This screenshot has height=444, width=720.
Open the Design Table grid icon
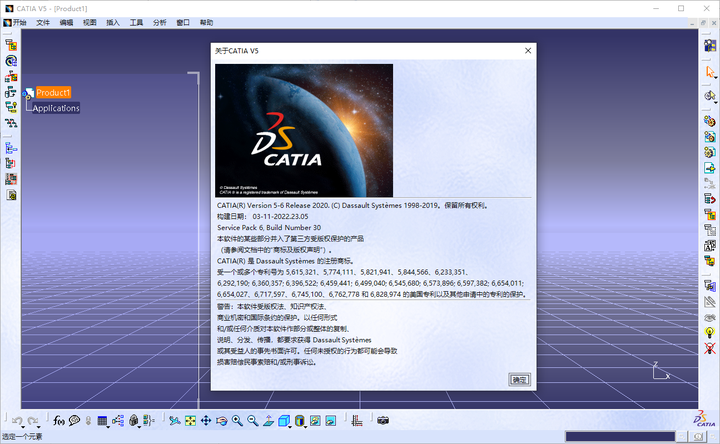102,420
